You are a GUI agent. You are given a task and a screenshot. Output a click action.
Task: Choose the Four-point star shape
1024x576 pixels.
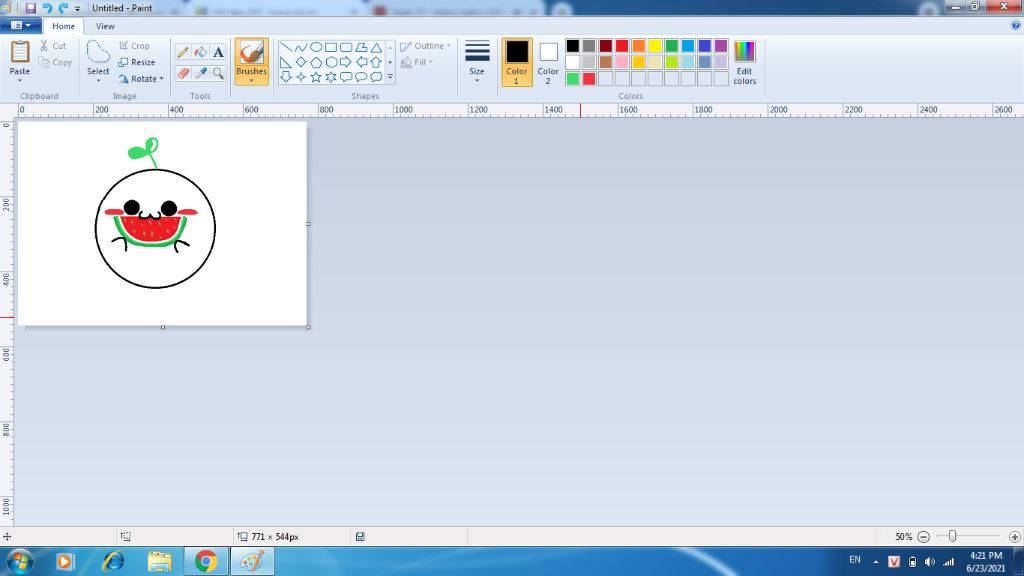301,77
